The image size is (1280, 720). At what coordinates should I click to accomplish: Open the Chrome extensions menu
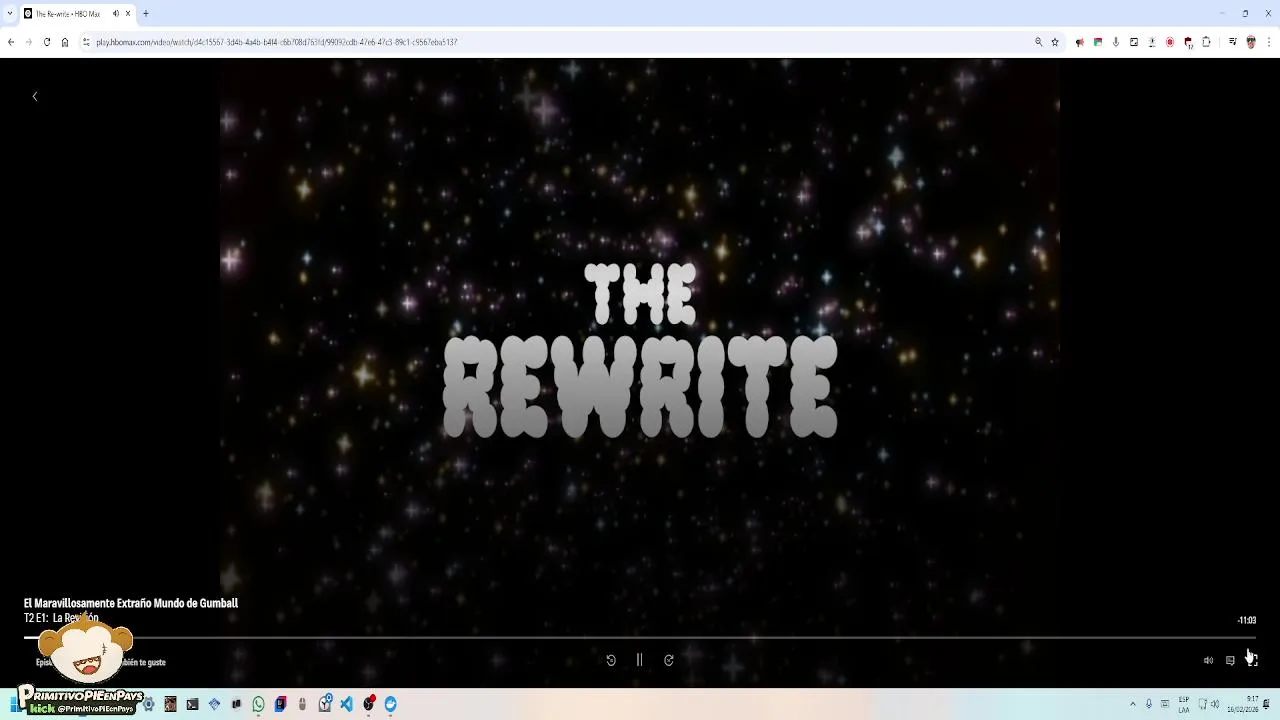tap(1206, 42)
